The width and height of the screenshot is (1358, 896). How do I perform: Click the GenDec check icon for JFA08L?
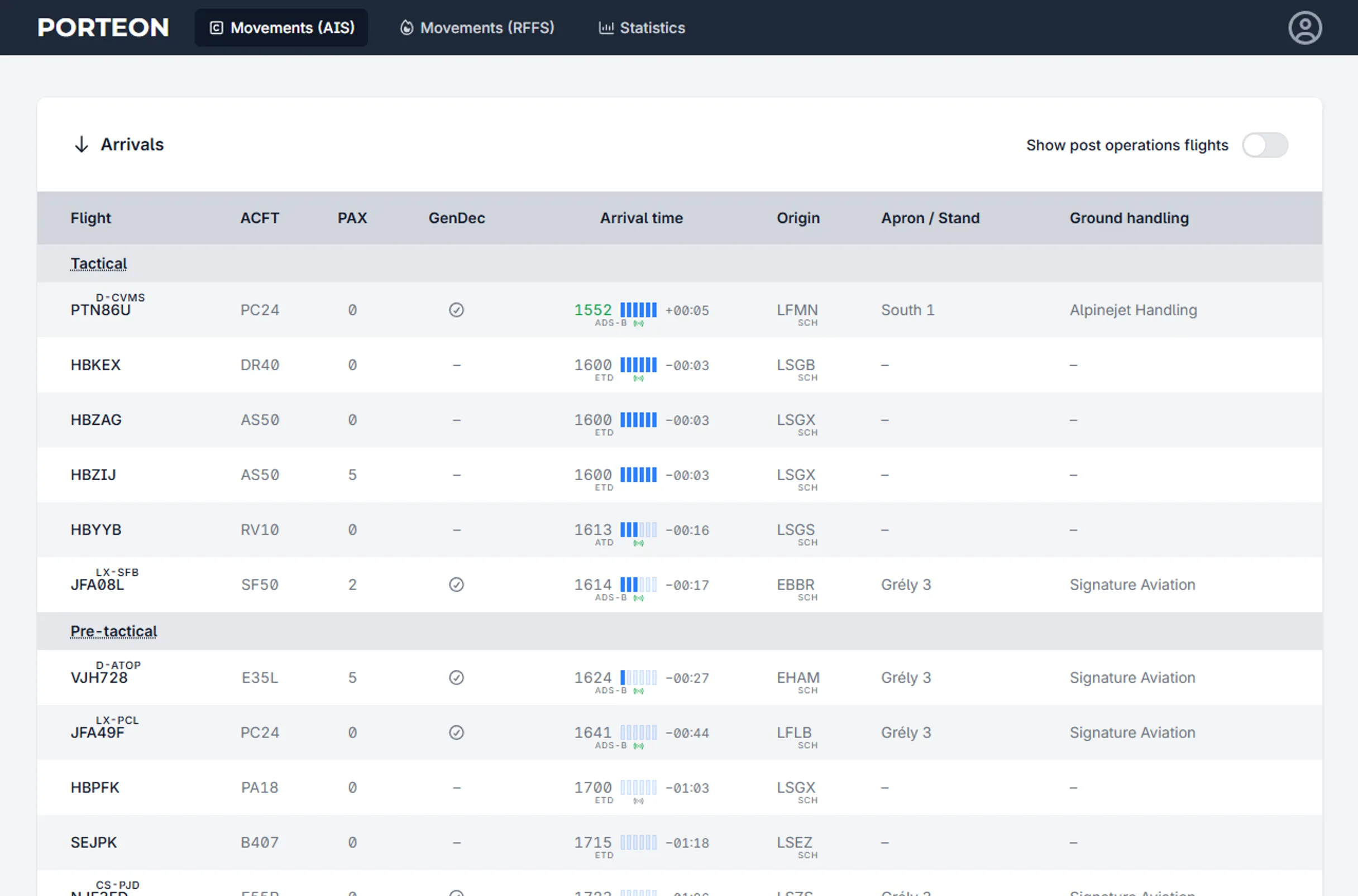[456, 584]
